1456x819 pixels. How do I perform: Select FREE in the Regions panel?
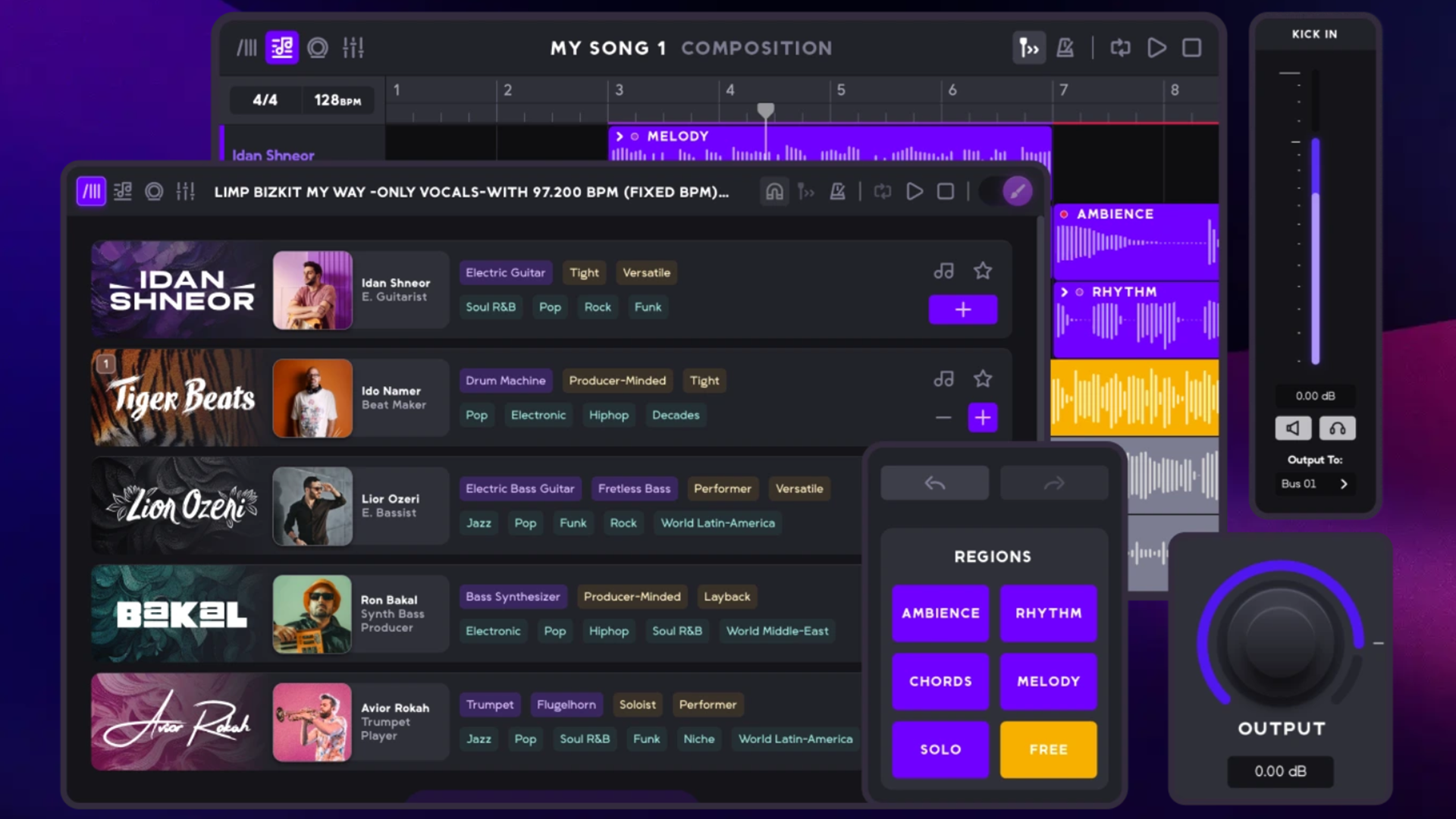point(1048,749)
